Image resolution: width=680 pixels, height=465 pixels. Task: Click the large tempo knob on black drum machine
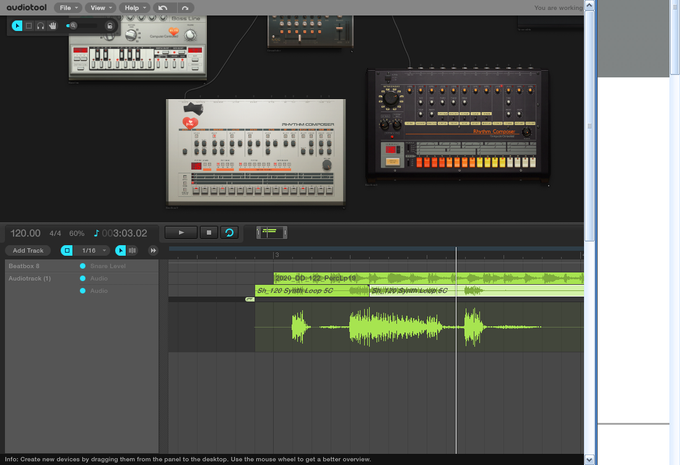point(390,98)
